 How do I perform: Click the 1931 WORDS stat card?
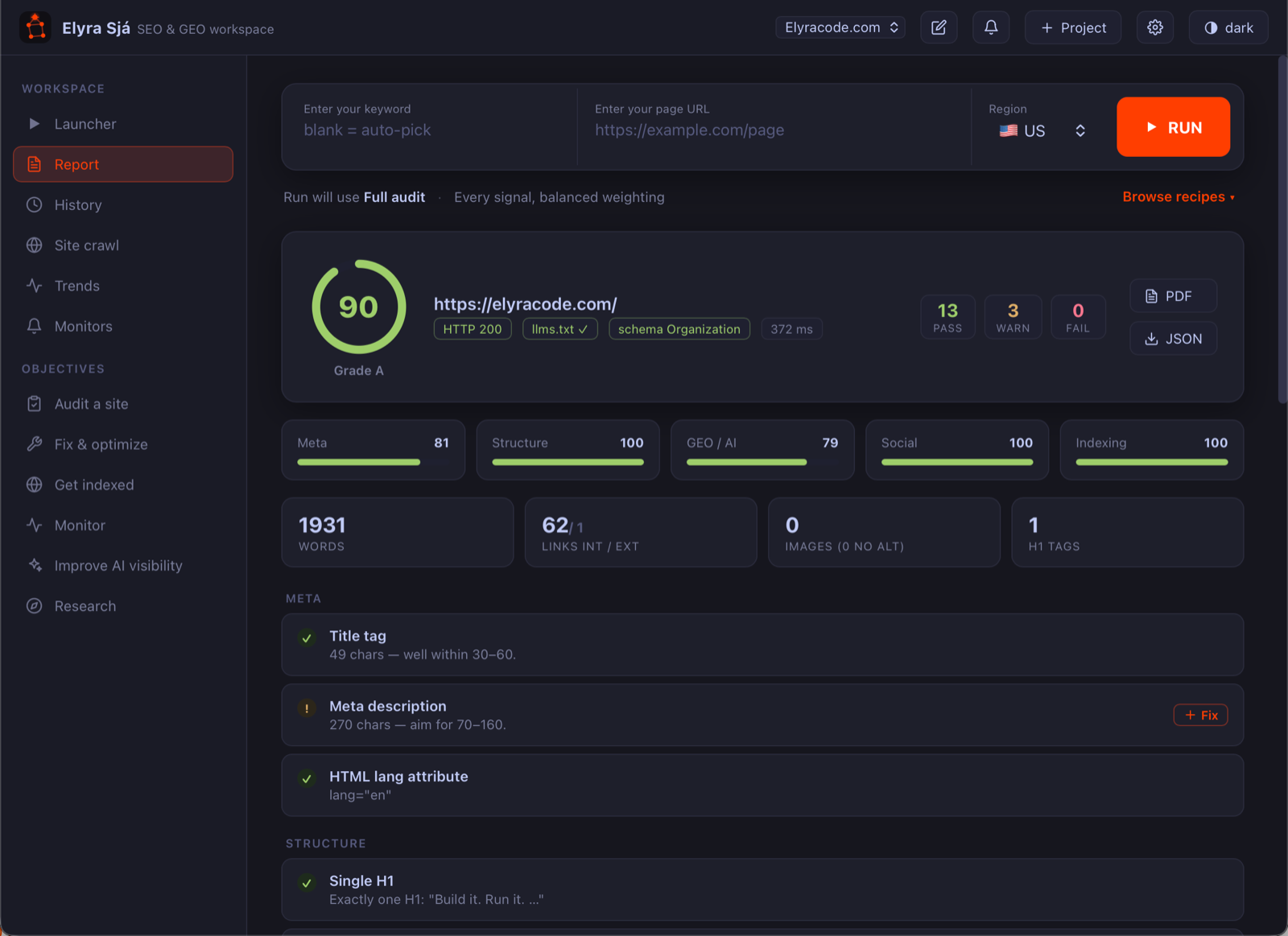(398, 533)
